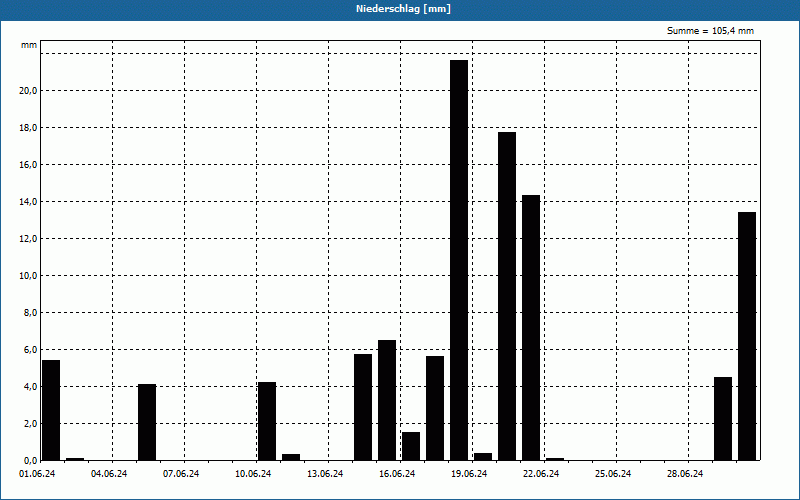Click the 4,0 y-axis value
Image resolution: width=800 pixels, height=500 pixels.
click(30, 387)
